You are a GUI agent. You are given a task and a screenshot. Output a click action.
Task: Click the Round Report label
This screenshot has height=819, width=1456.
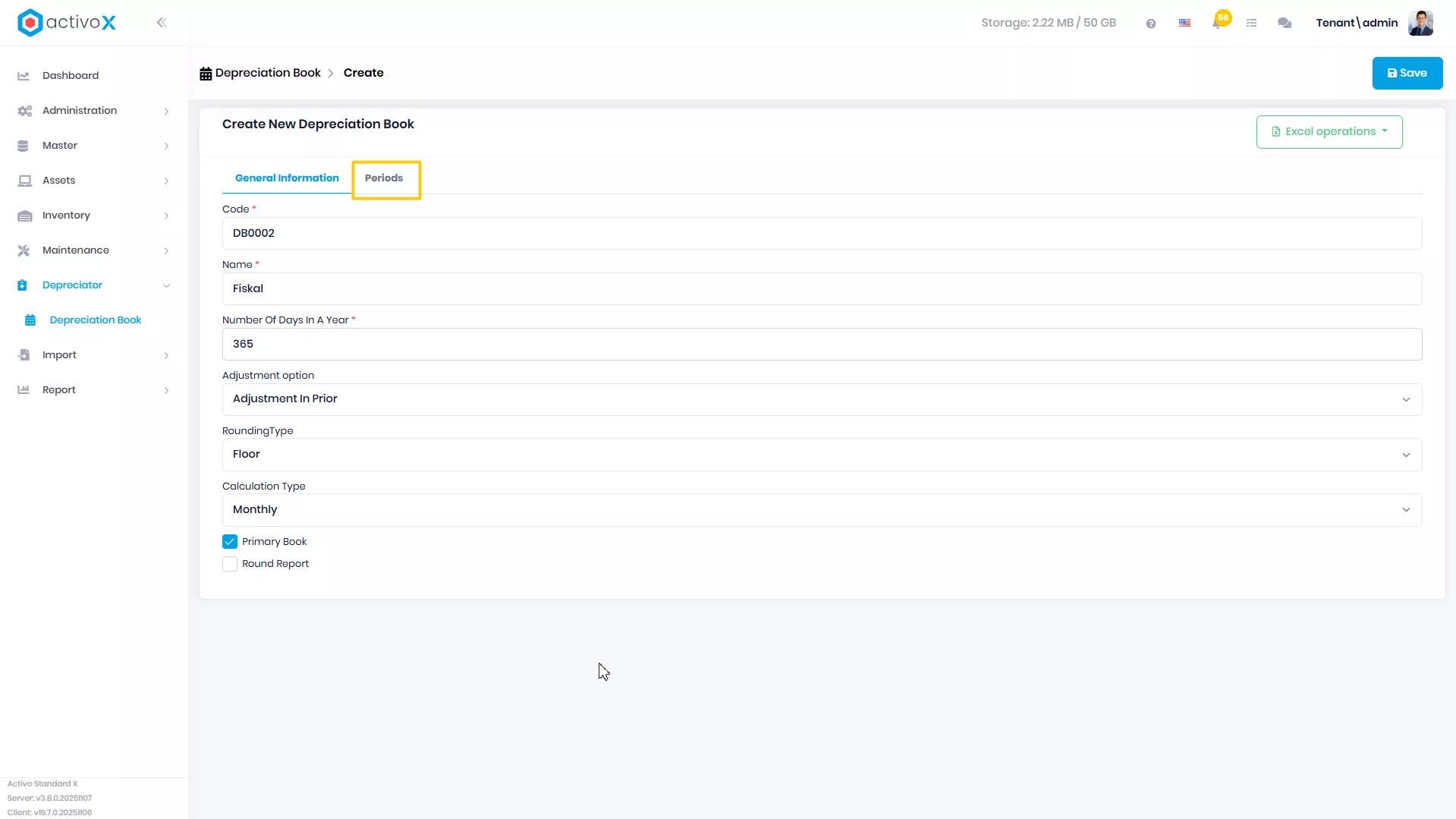click(275, 564)
